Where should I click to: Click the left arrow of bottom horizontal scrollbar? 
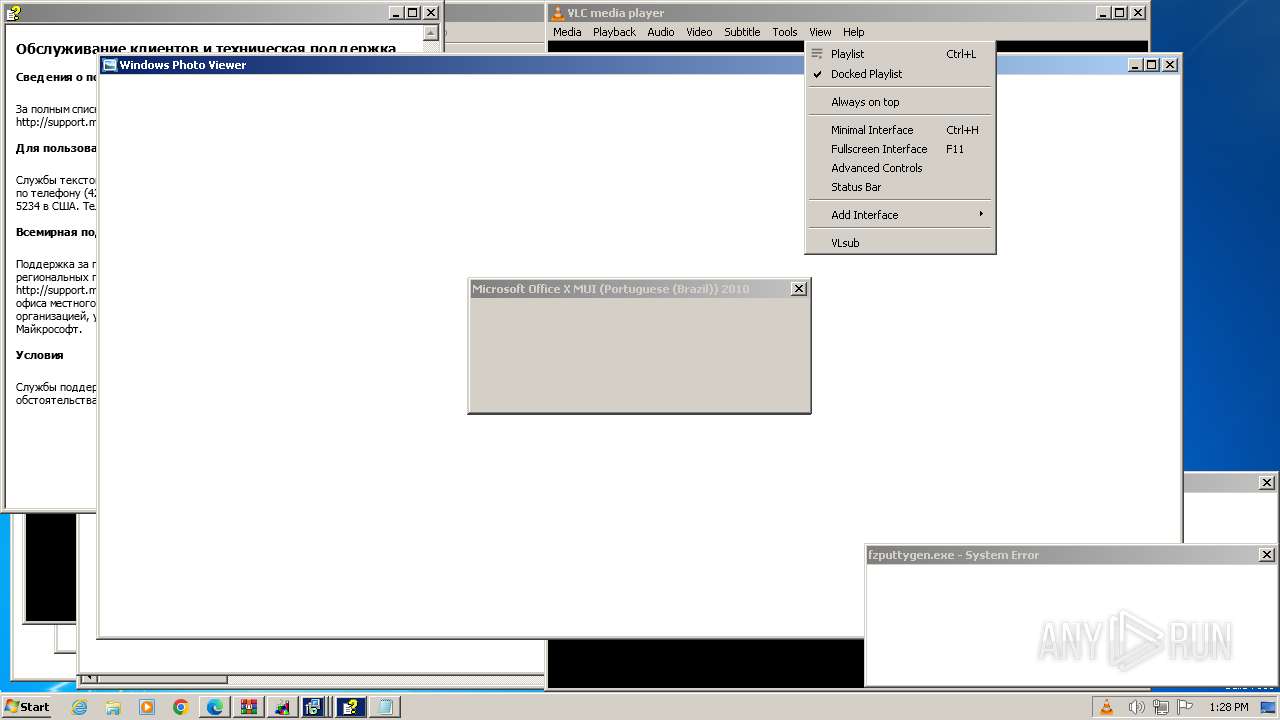click(x=88, y=679)
